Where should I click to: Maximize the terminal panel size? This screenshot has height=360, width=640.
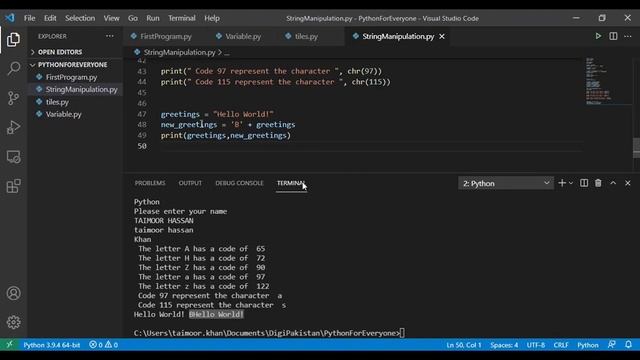pyautogui.click(x=613, y=183)
